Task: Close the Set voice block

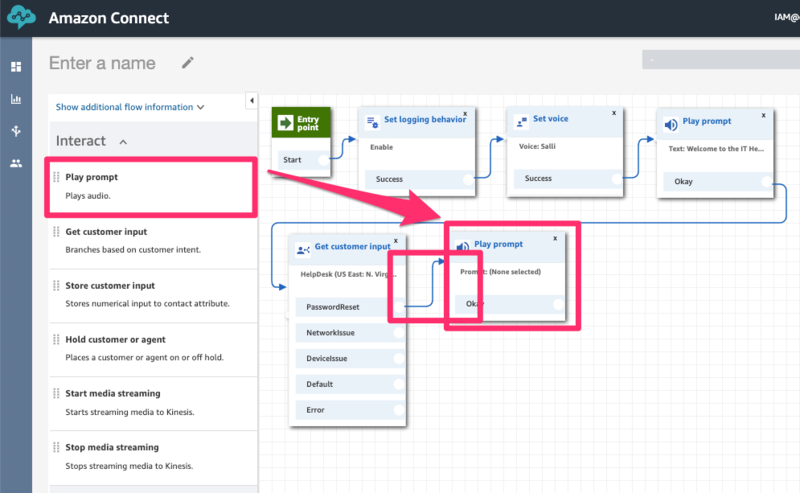Action: coord(614,113)
